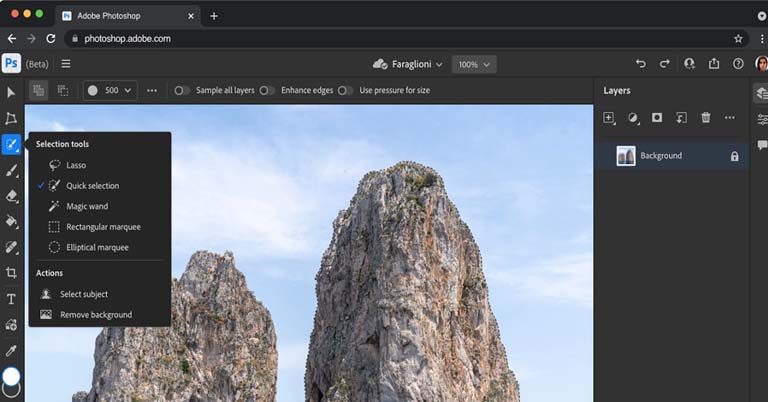The width and height of the screenshot is (768, 402).
Task: Select the Transform tool icon
Action: (11, 118)
